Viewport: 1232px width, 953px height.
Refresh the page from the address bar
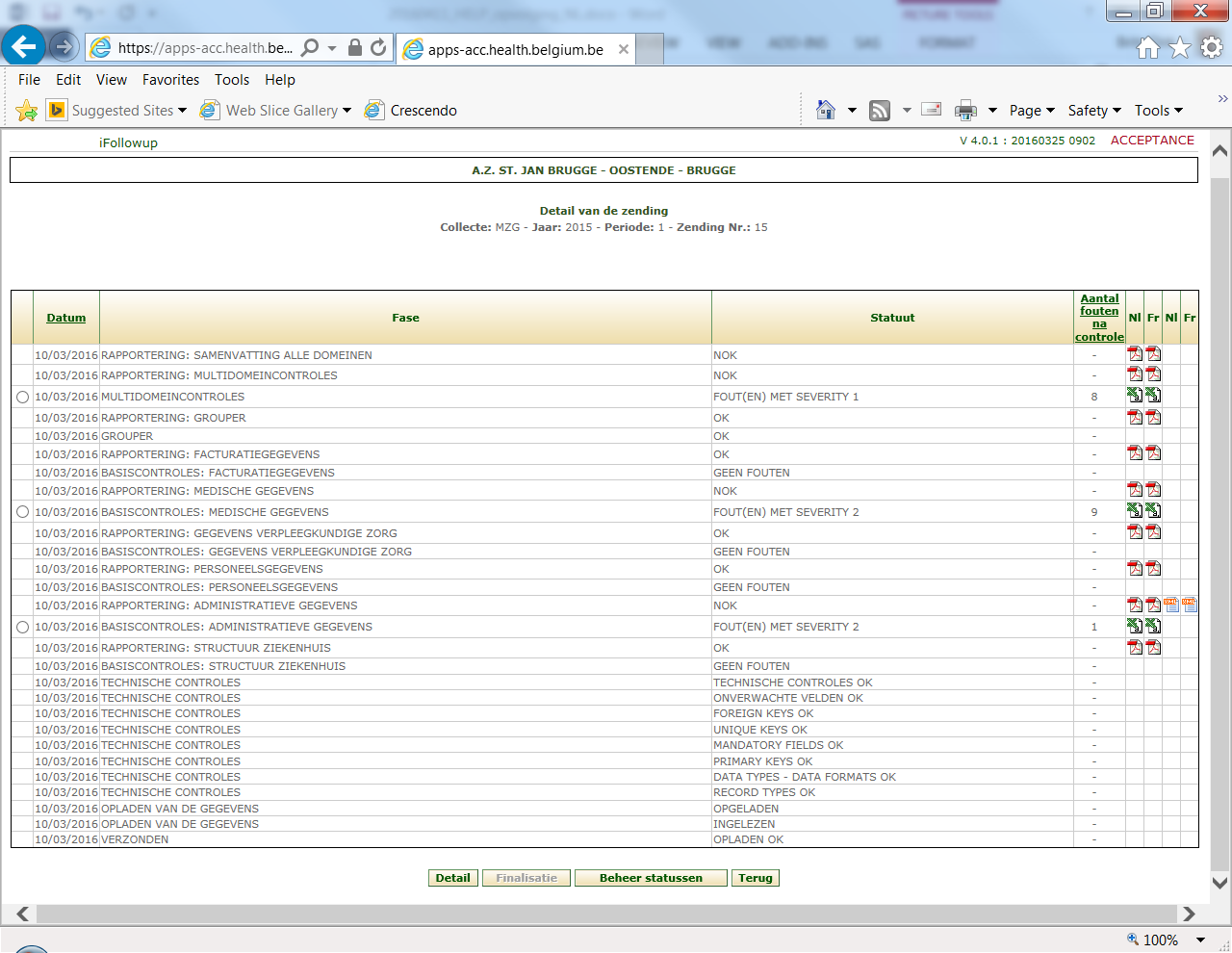click(378, 47)
